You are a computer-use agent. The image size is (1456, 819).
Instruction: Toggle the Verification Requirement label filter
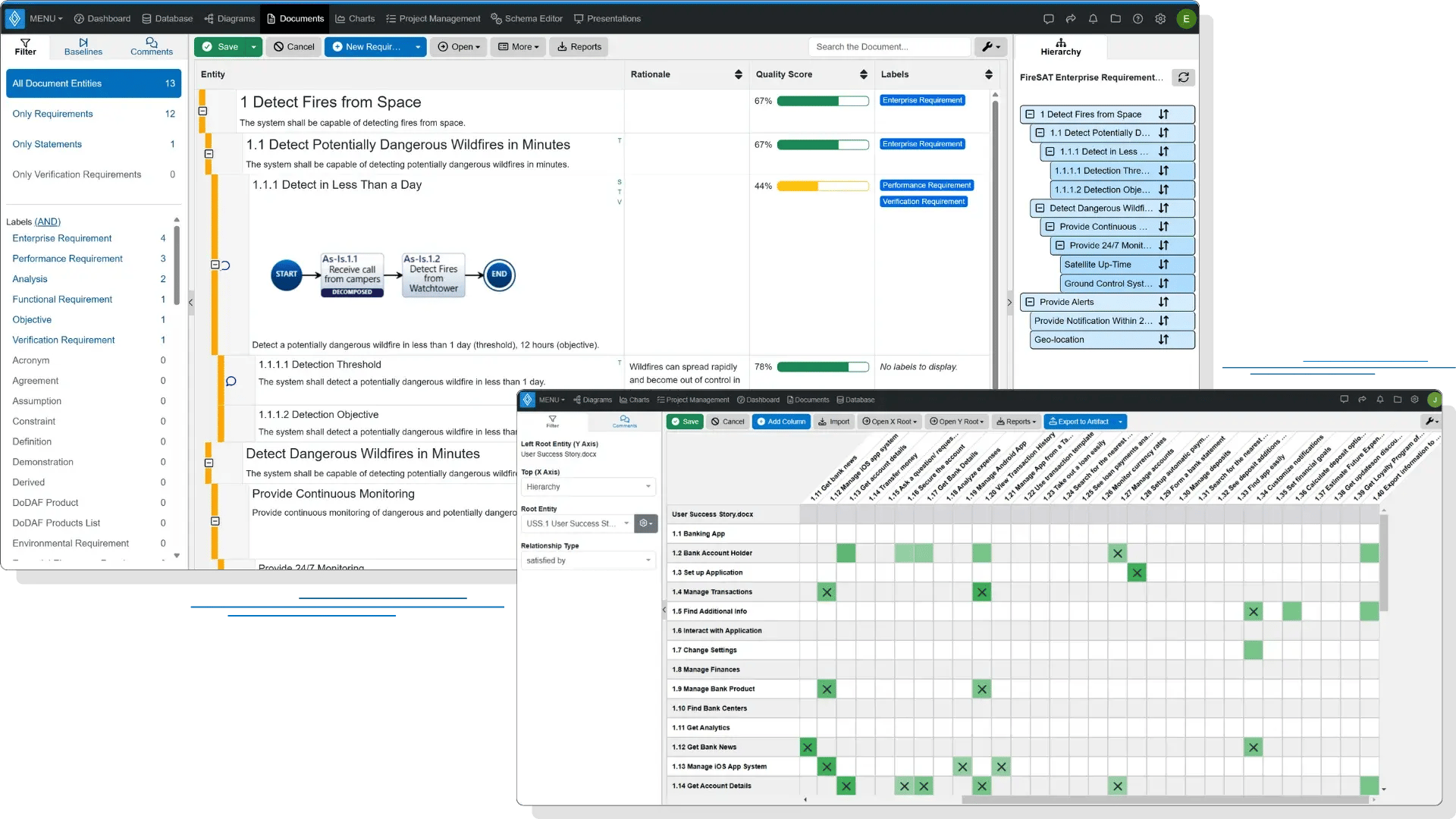[x=64, y=340]
